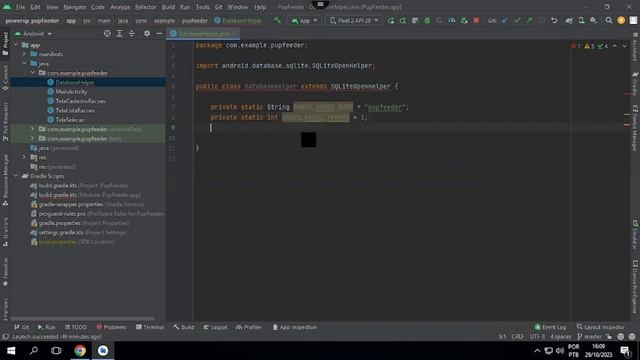This screenshot has height=360, width=640.
Task: Click the green Debug bug icon
Action: [x=427, y=20]
